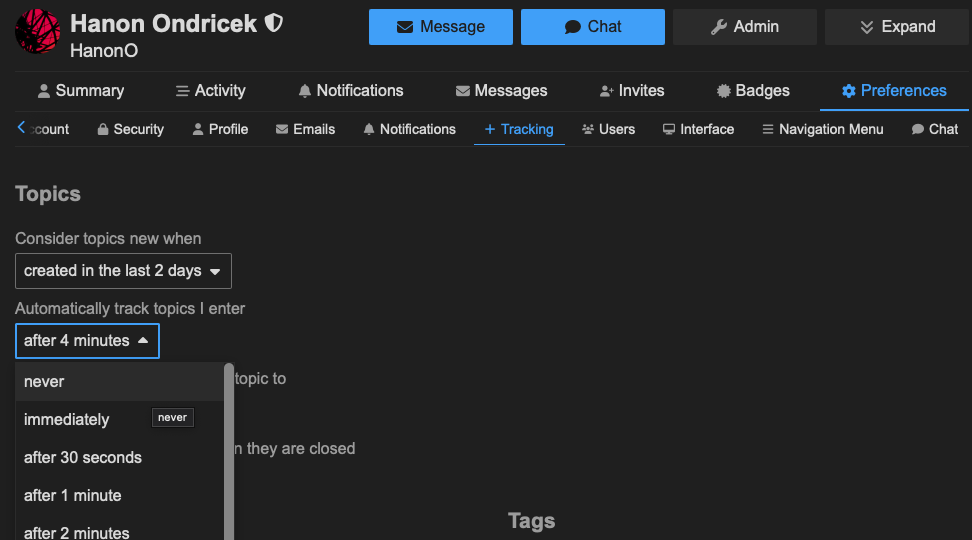This screenshot has width=972, height=540.
Task: Click the moderator shield icon beside username
Action: (273, 24)
